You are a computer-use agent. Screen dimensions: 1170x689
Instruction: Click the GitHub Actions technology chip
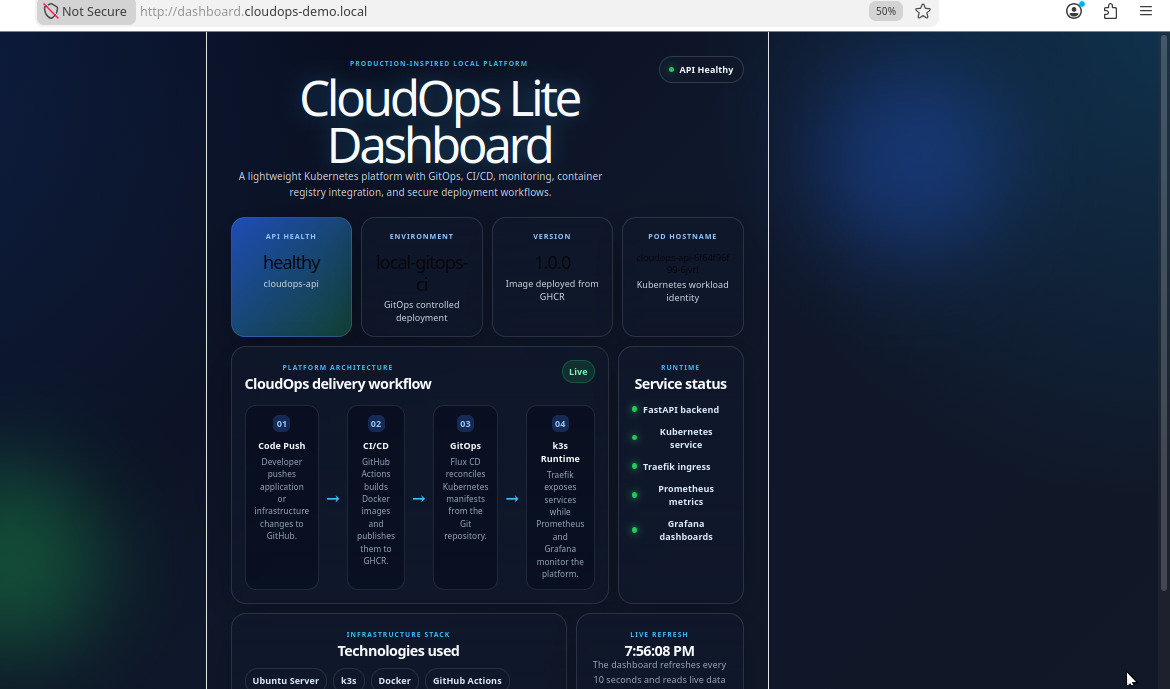[x=467, y=681]
